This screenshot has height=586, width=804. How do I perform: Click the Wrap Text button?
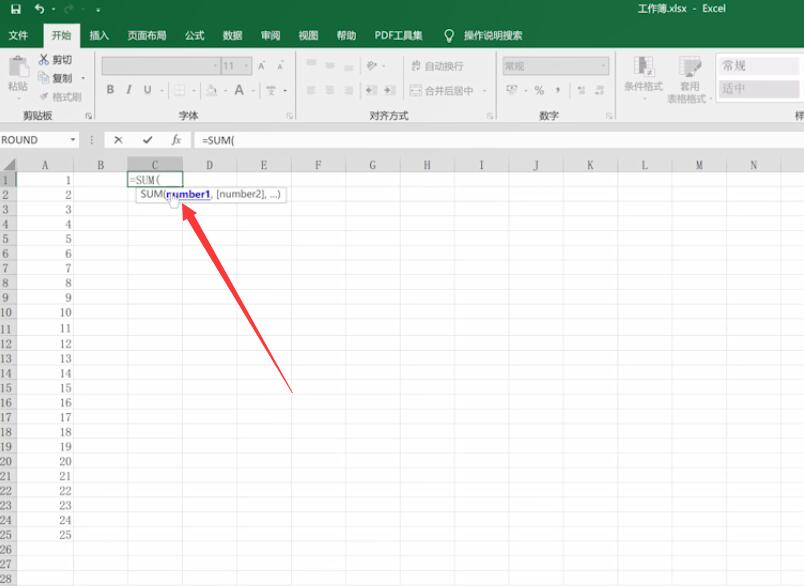click(x=437, y=66)
